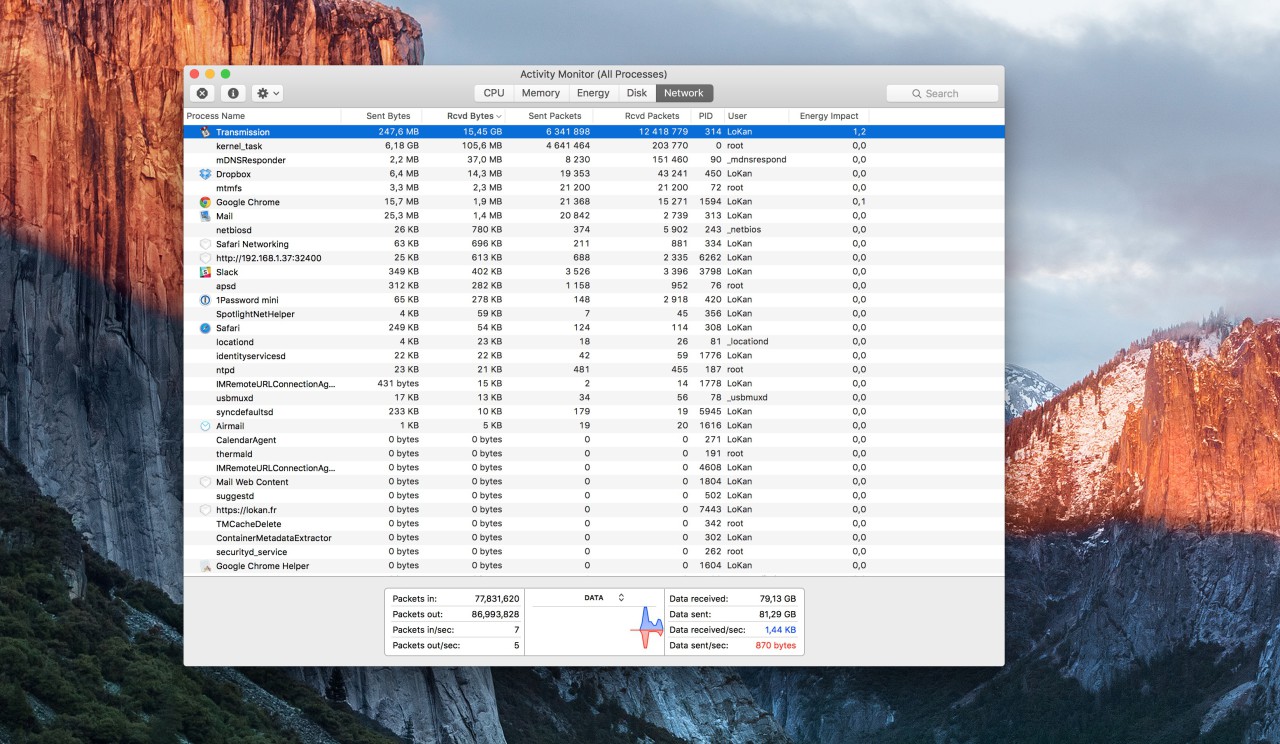Click the Dropbox icon in process list
Viewport: 1280px width, 744px height.
pos(205,174)
